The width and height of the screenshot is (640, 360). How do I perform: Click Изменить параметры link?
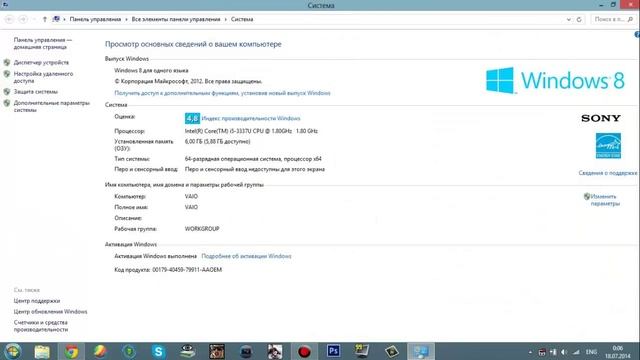[605, 200]
